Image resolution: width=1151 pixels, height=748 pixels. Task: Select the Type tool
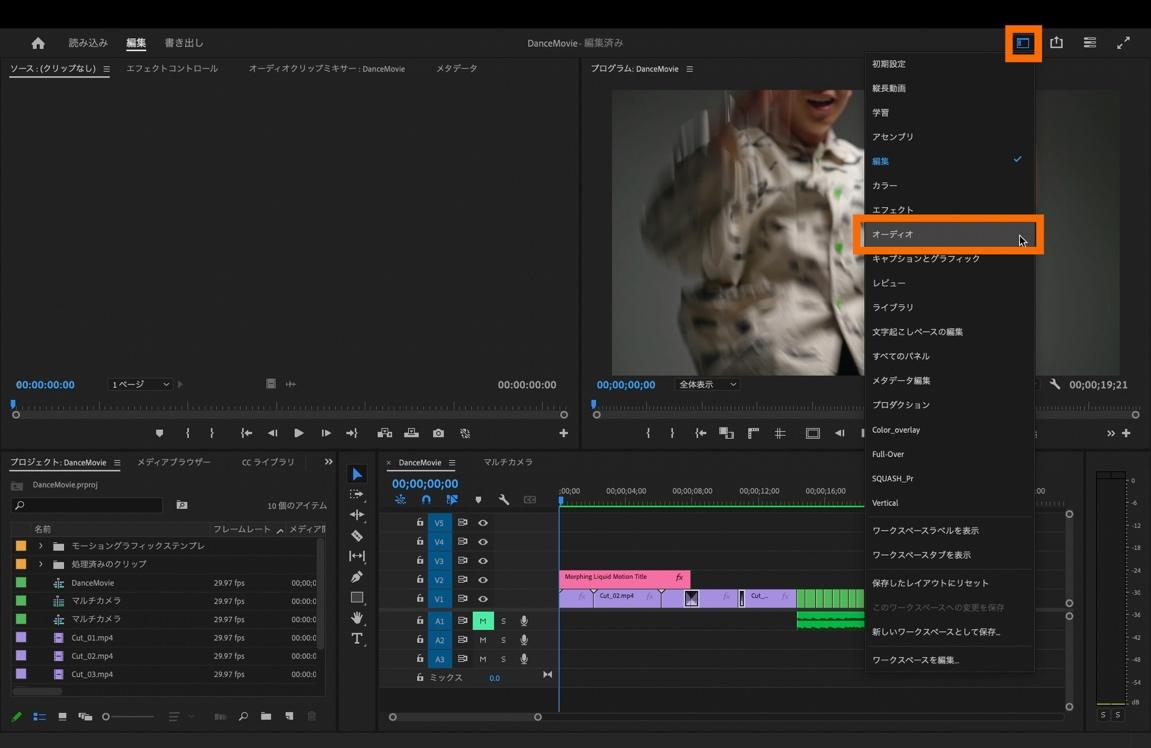point(357,639)
